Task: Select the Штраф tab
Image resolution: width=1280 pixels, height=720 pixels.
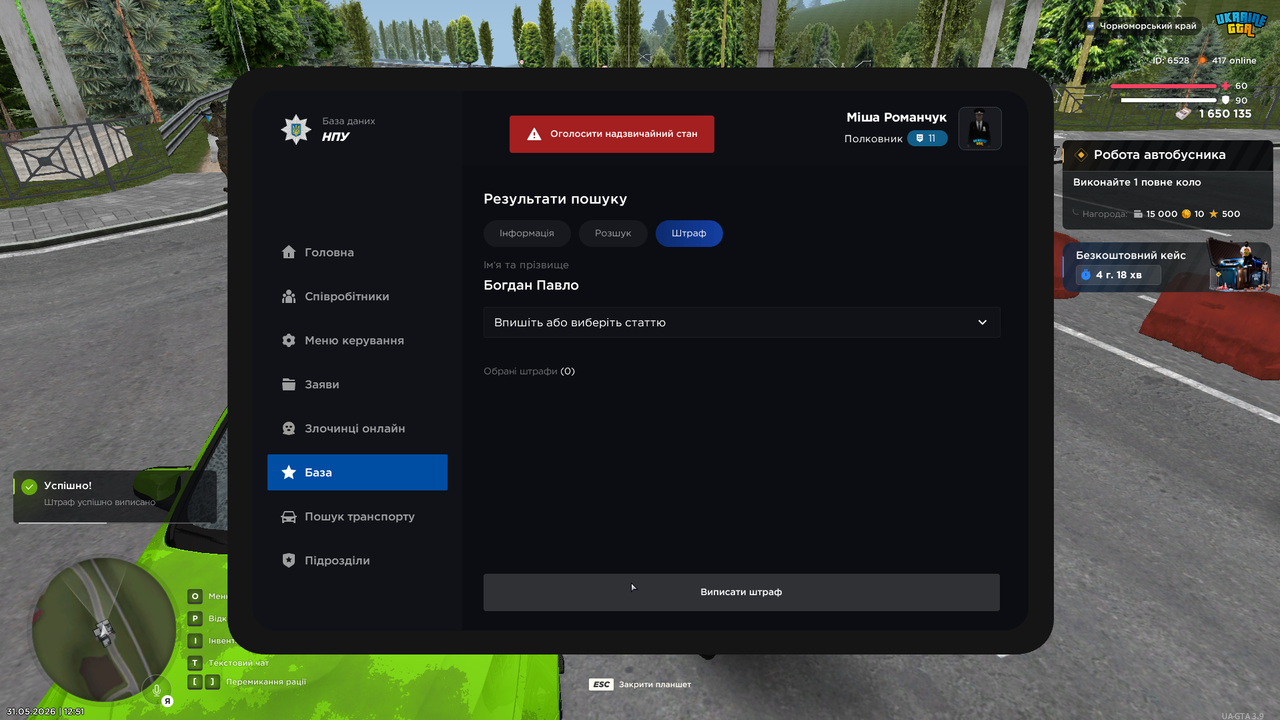Action: [x=689, y=233]
